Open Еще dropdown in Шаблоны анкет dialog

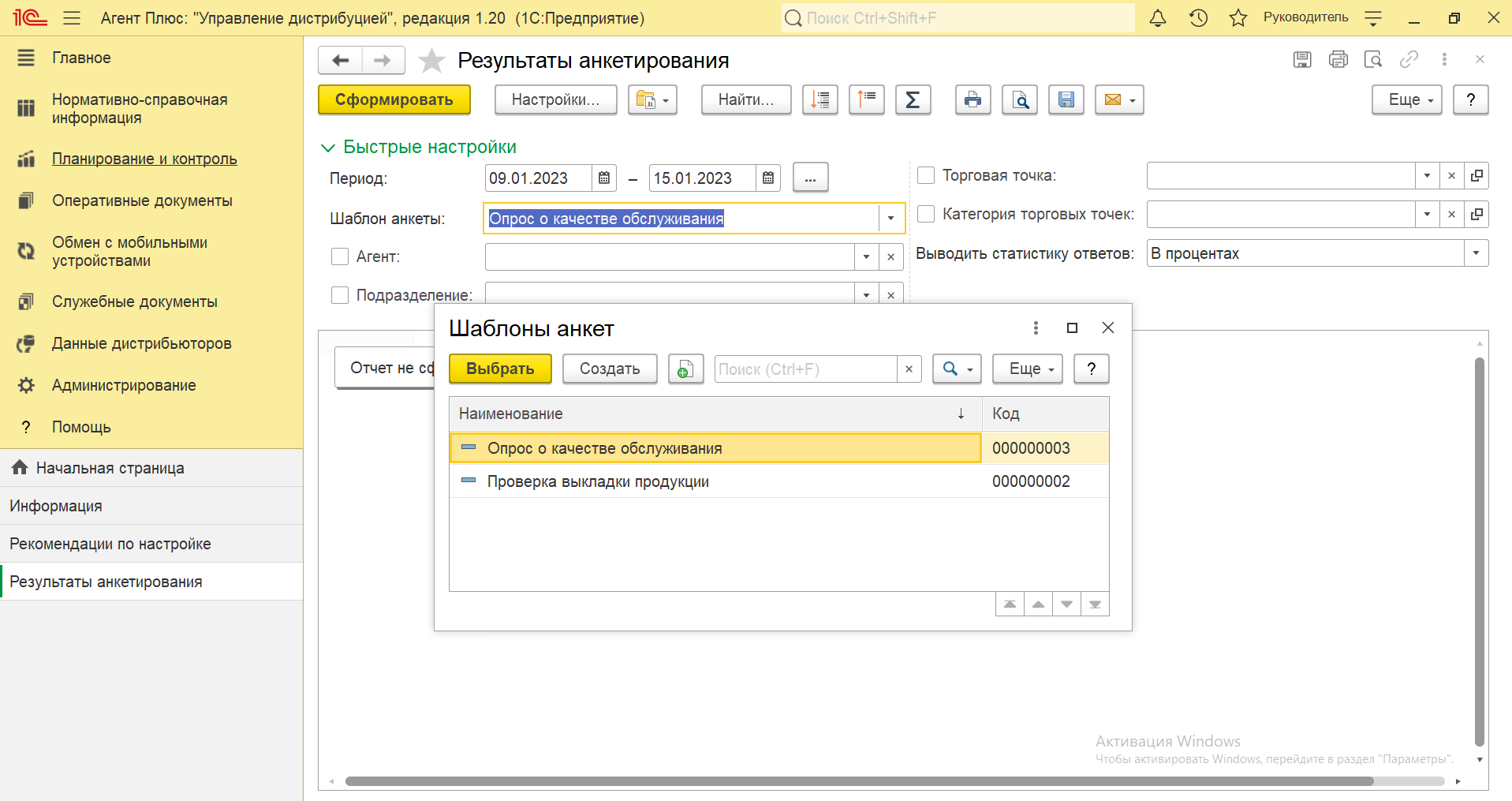(1028, 369)
